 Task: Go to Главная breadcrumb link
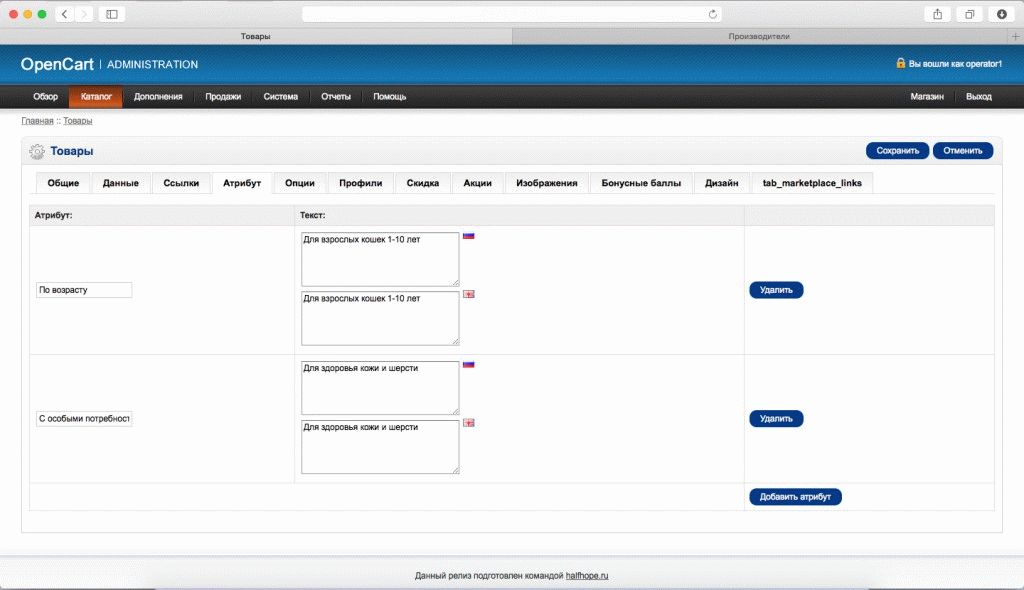point(38,121)
